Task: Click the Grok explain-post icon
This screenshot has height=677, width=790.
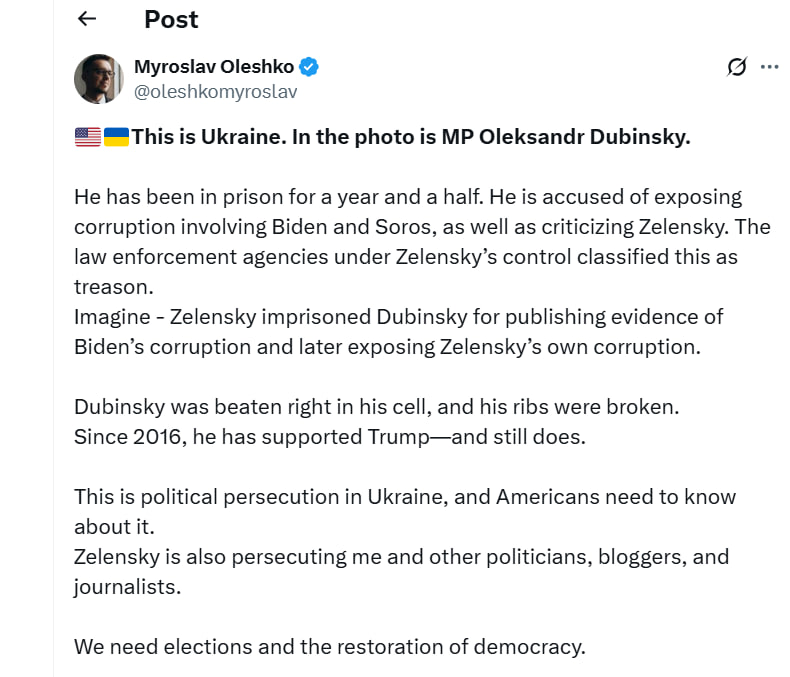Action: coord(737,66)
